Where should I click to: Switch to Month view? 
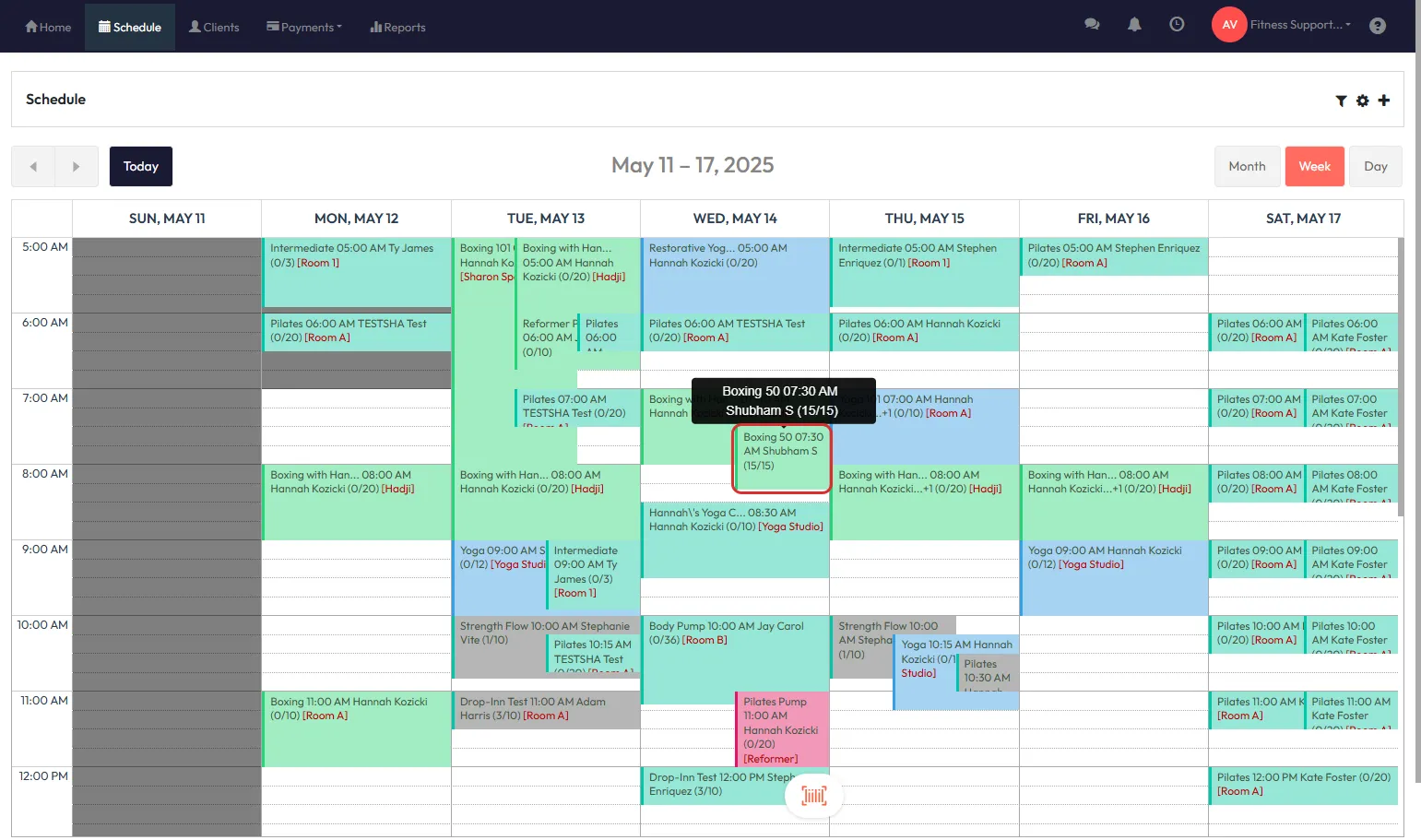coord(1246,167)
